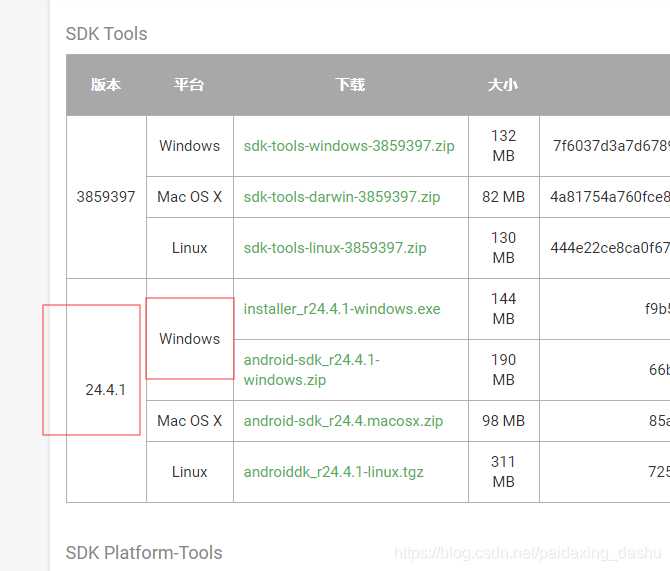Select the 144 MB size cell
Image resolution: width=670 pixels, height=571 pixels.
[504, 309]
